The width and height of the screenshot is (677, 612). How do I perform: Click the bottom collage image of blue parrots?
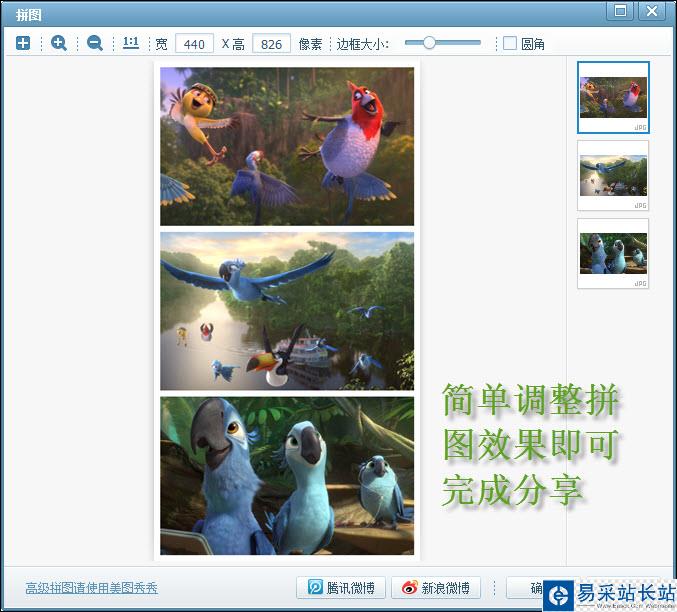point(287,476)
